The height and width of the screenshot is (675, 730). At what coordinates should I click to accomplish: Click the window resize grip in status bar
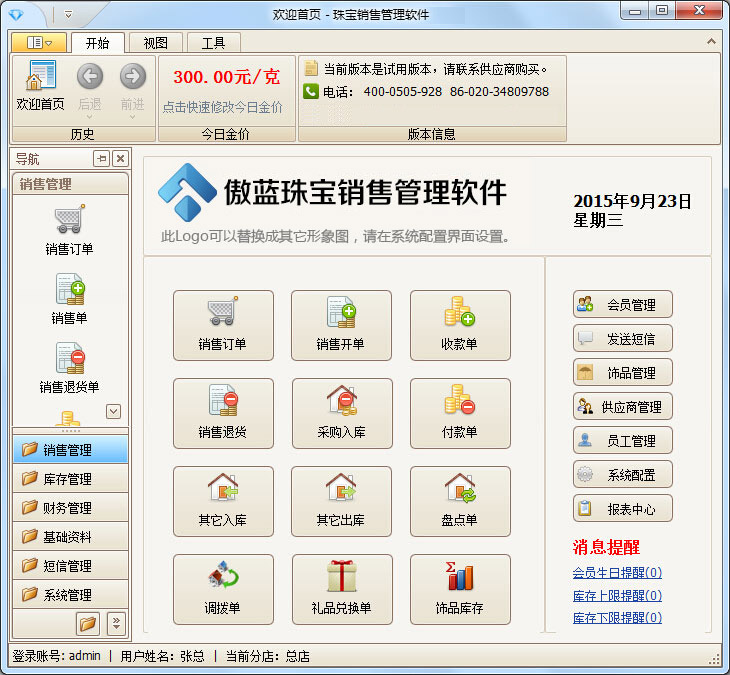714,658
